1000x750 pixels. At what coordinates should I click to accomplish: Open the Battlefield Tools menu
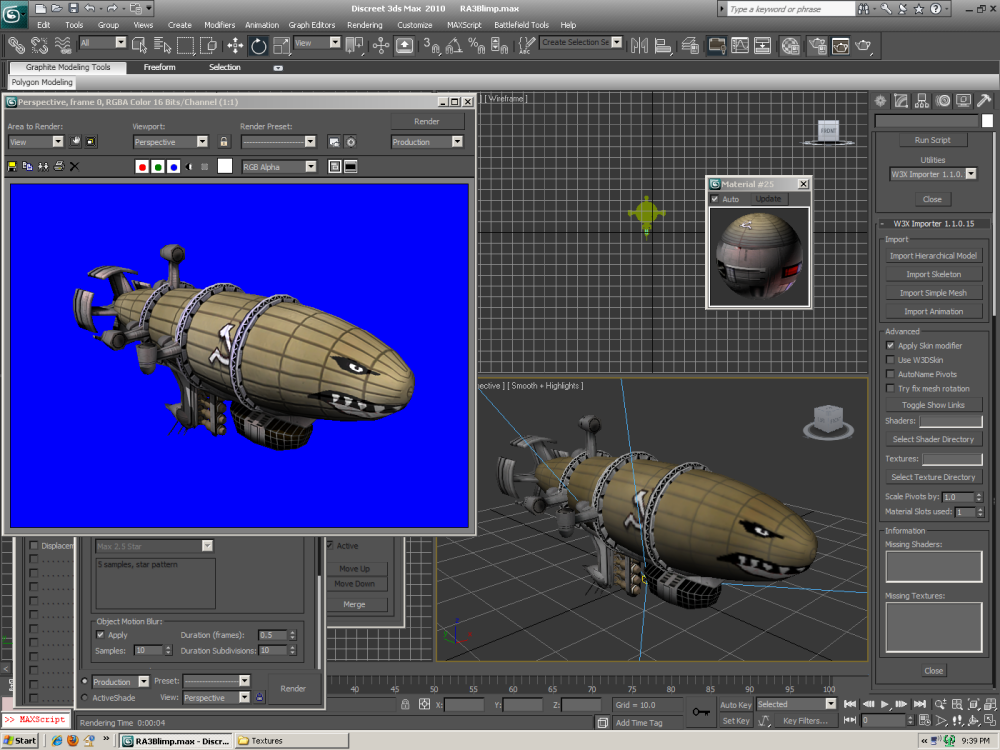point(521,25)
